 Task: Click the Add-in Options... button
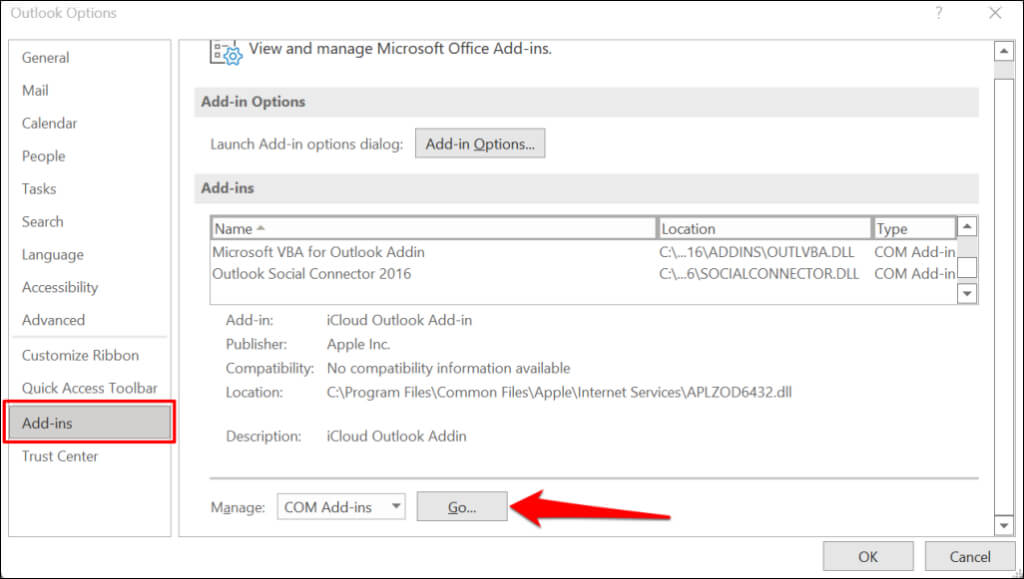[480, 144]
